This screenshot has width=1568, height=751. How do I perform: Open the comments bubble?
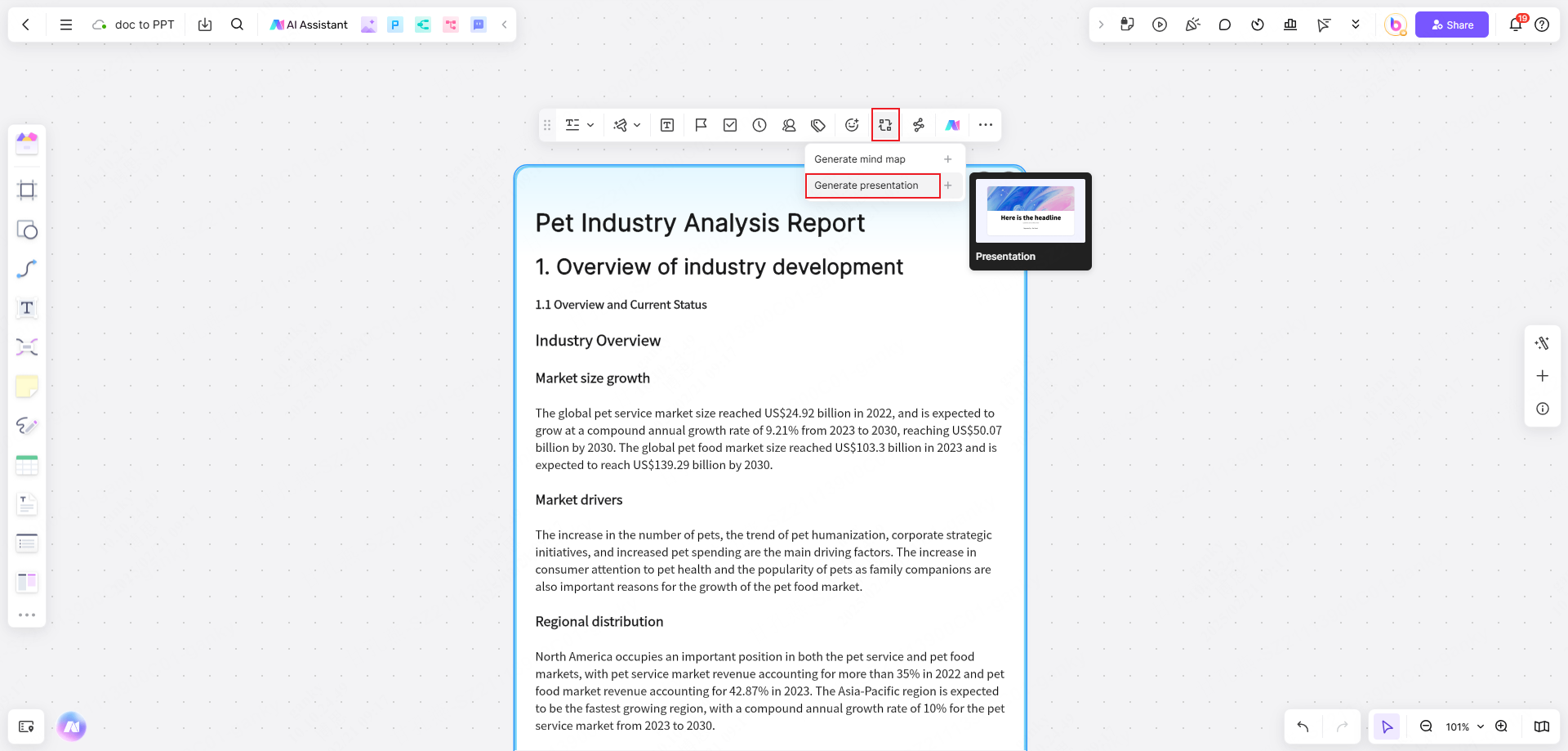1225,25
